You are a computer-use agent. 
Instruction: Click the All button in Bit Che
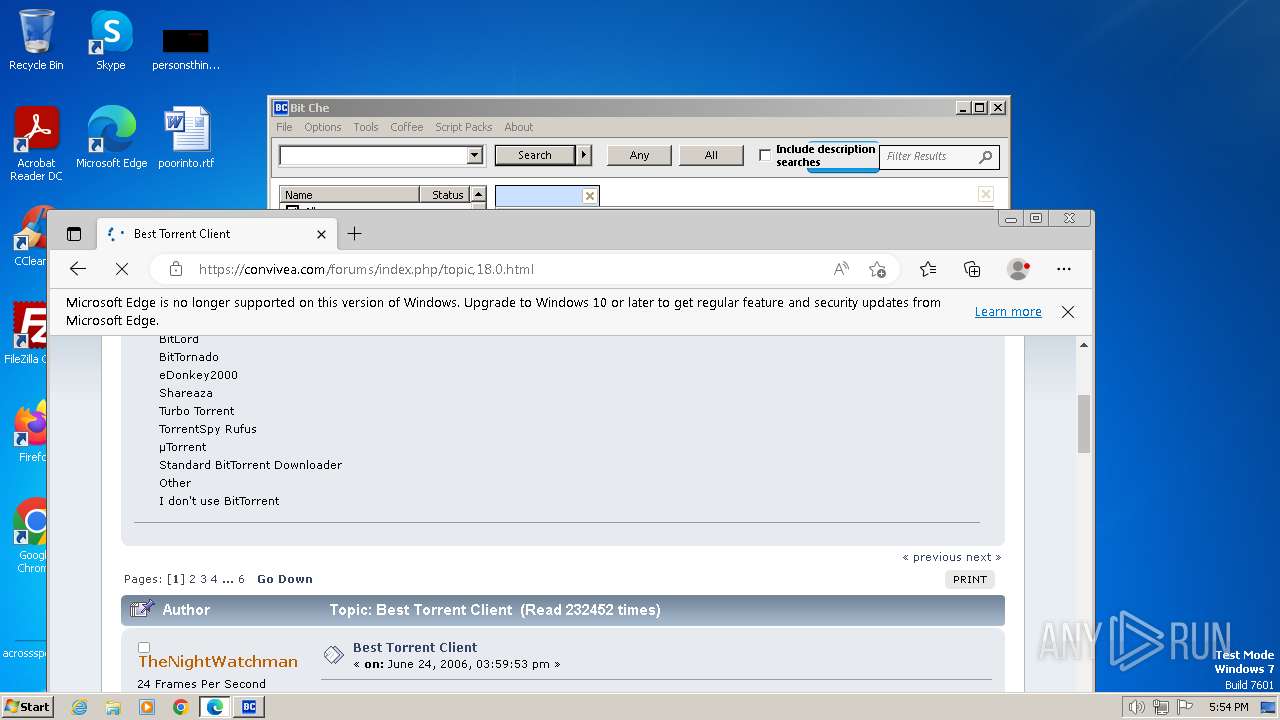pos(711,155)
